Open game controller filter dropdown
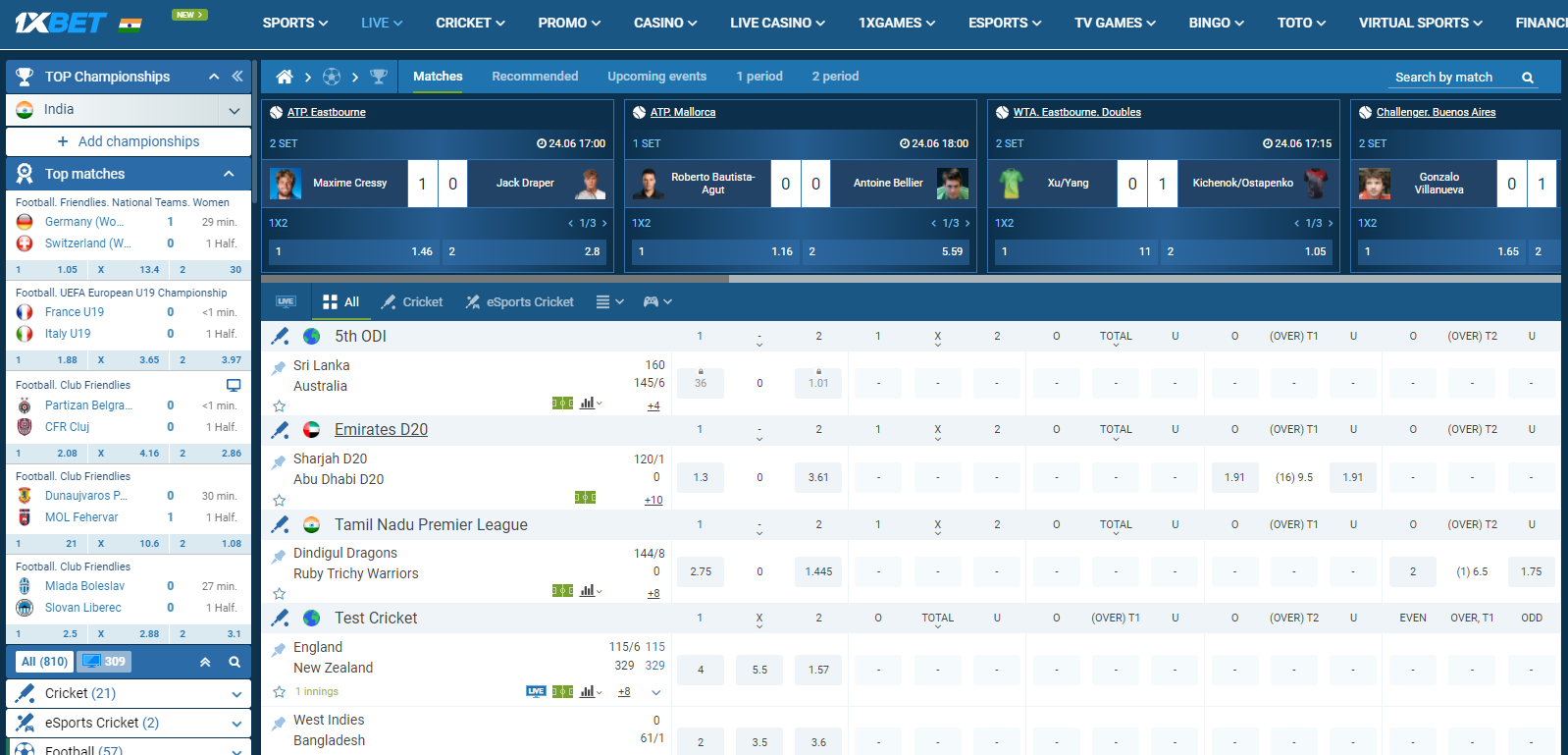The width and height of the screenshot is (1568, 755). (657, 301)
